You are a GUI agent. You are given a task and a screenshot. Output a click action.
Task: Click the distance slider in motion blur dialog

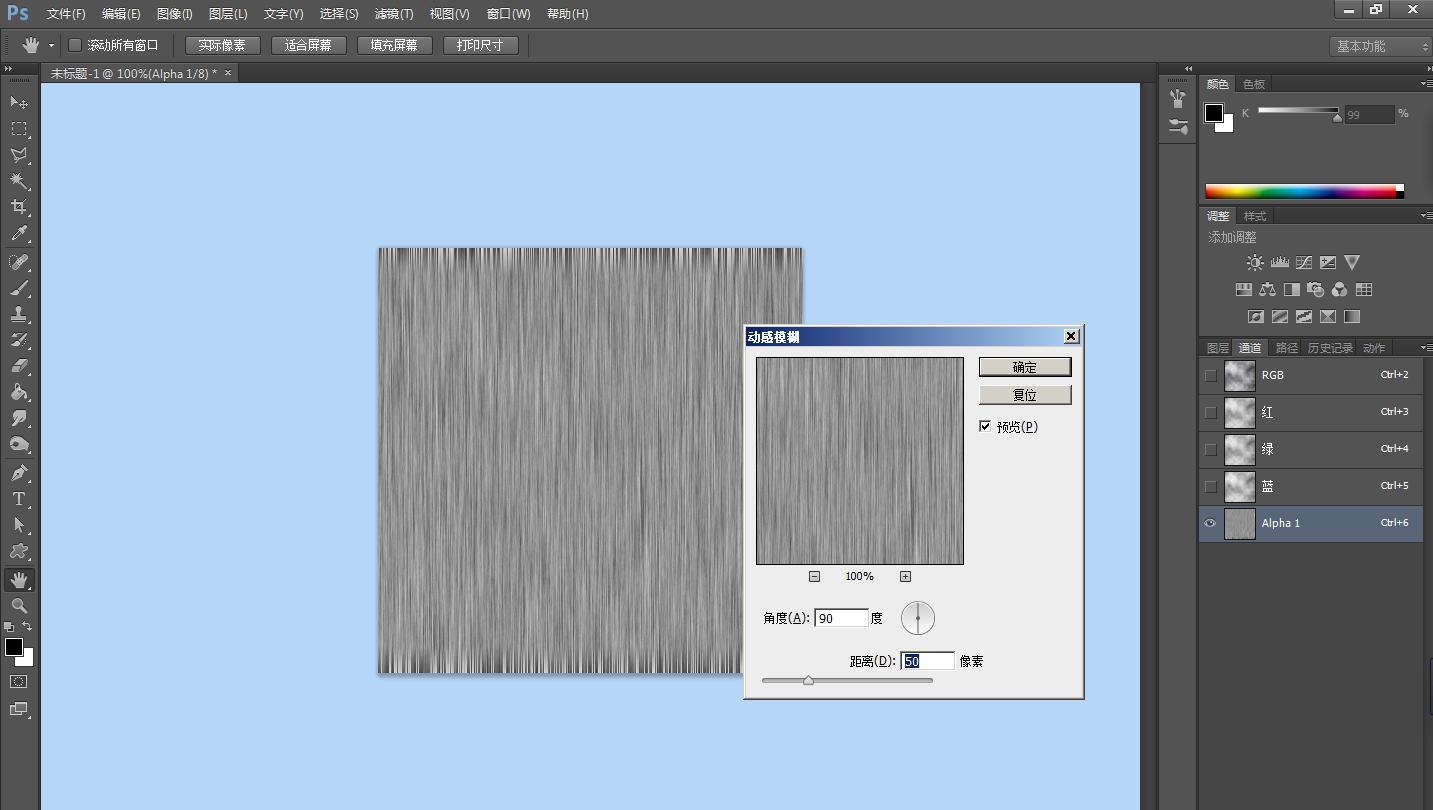coord(808,680)
